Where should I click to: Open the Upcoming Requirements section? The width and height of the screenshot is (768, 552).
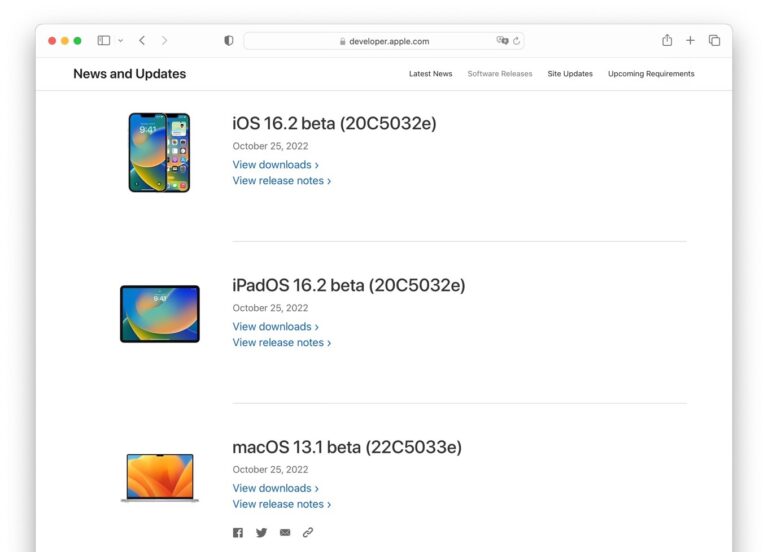[x=651, y=74]
